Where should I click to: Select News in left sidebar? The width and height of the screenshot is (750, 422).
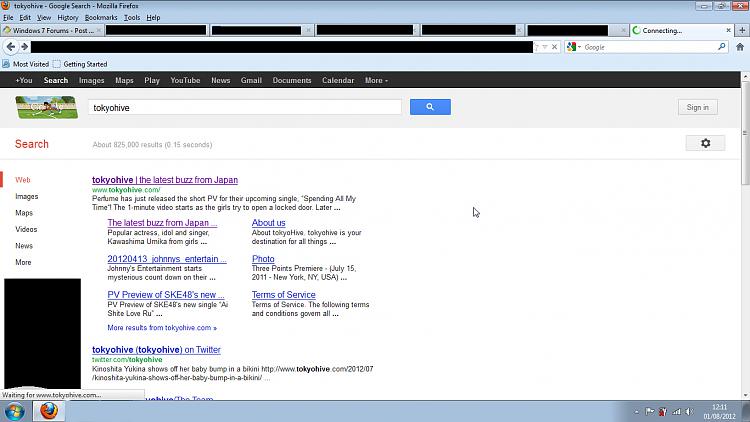pyautogui.click(x=24, y=246)
